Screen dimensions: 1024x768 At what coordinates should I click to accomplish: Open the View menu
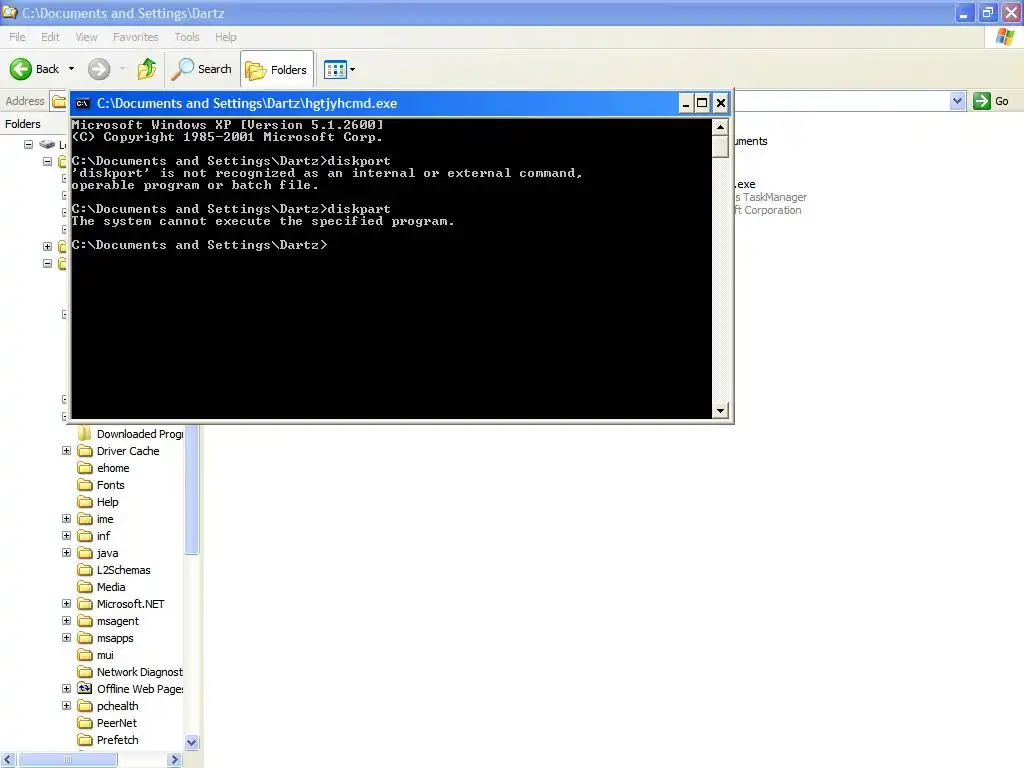86,37
